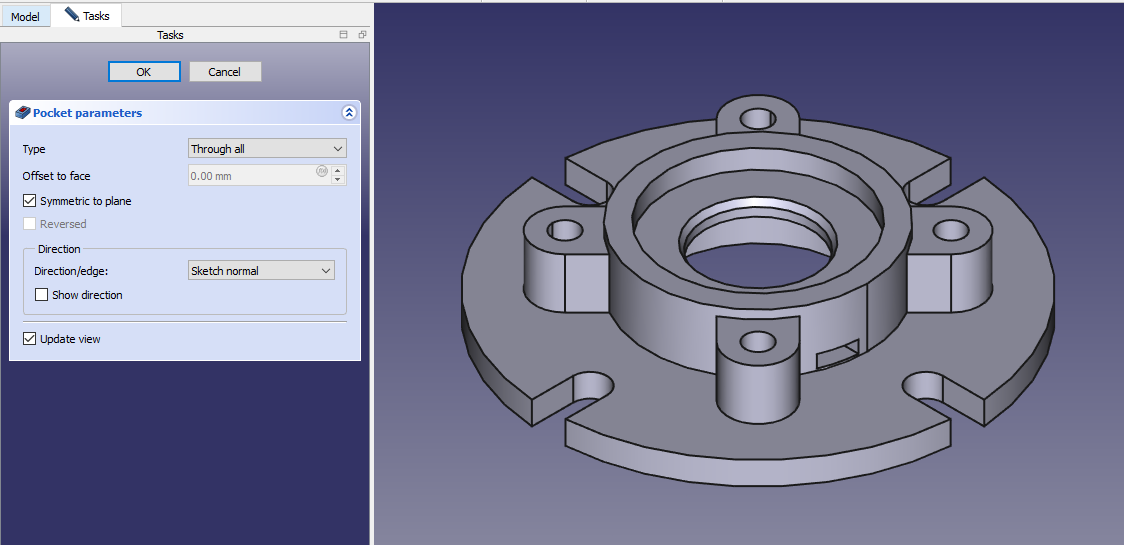Click the small rectangular pocket cutout on model
Image resolution: width=1124 pixels, height=545 pixels.
(x=837, y=353)
